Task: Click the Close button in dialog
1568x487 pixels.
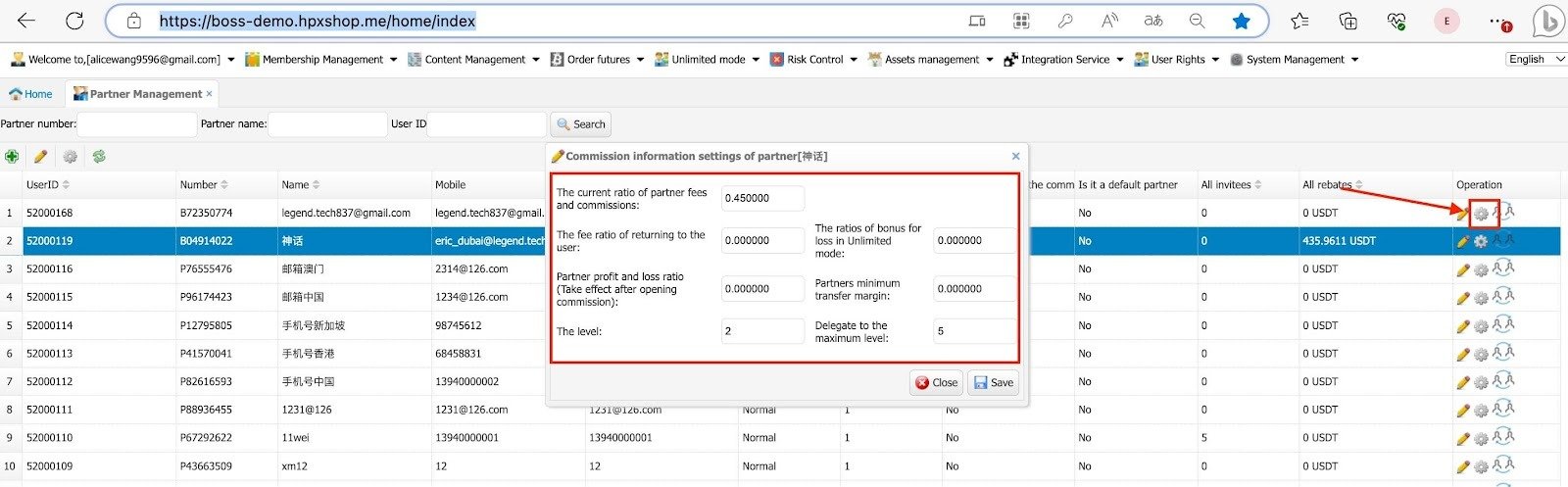Action: coord(936,383)
